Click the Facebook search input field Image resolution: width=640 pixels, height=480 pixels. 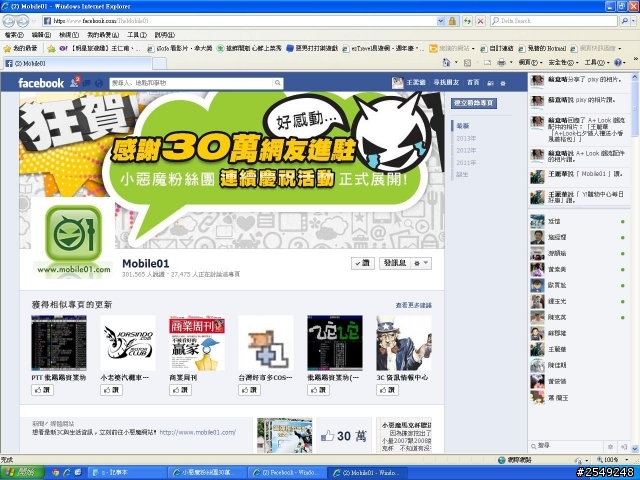coord(191,83)
